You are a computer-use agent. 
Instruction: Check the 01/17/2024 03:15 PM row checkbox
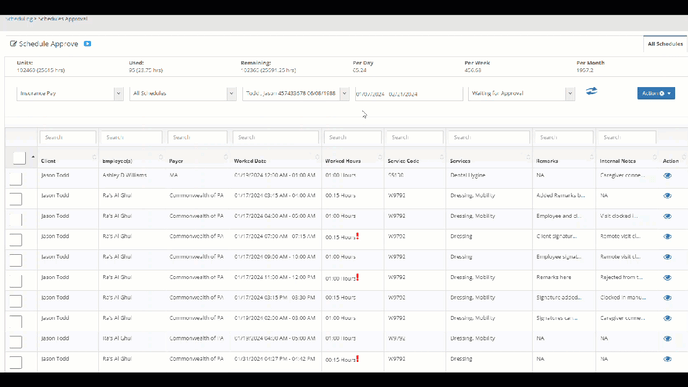coord(16,301)
